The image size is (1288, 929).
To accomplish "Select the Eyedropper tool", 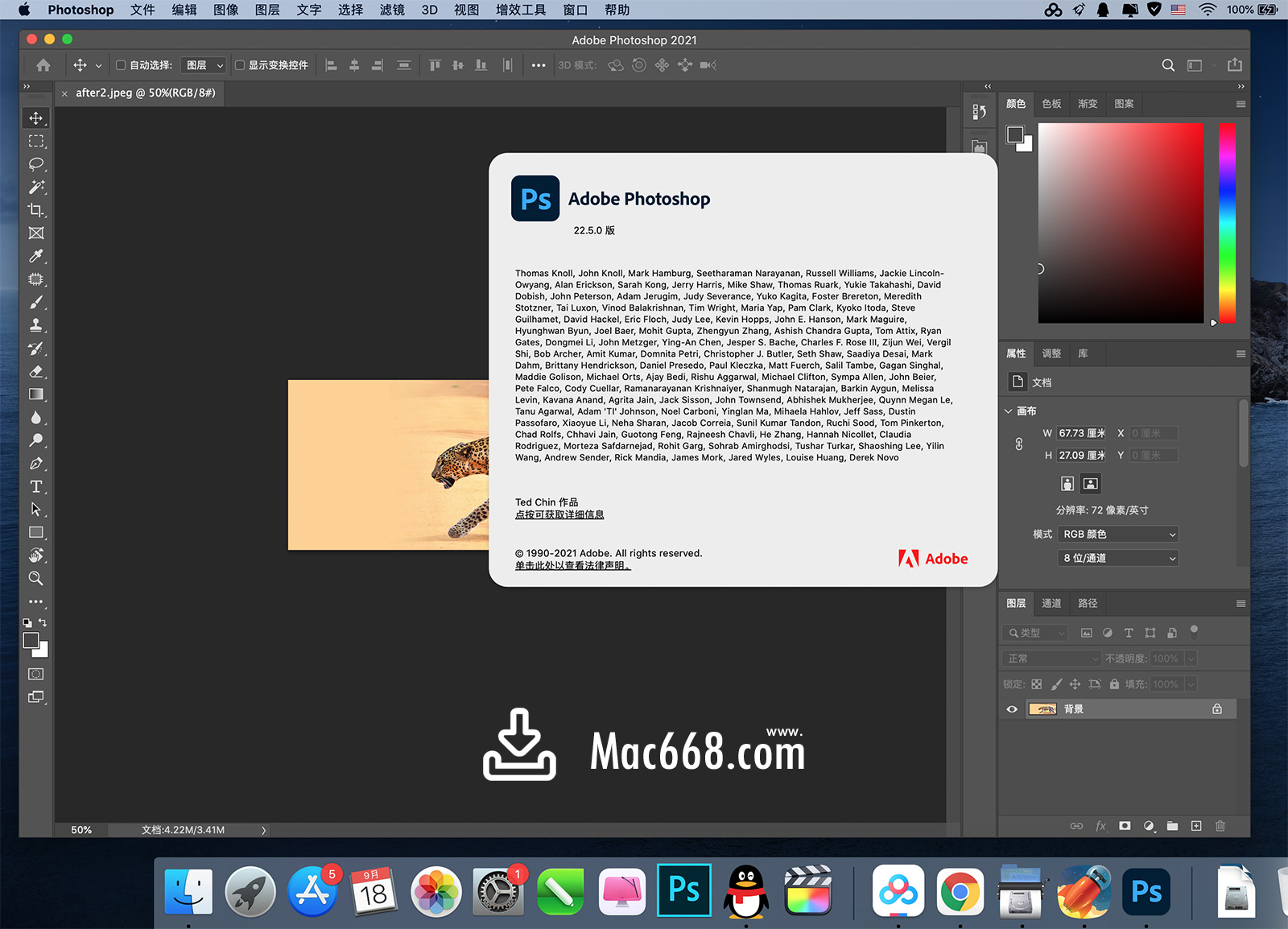I will (x=36, y=256).
